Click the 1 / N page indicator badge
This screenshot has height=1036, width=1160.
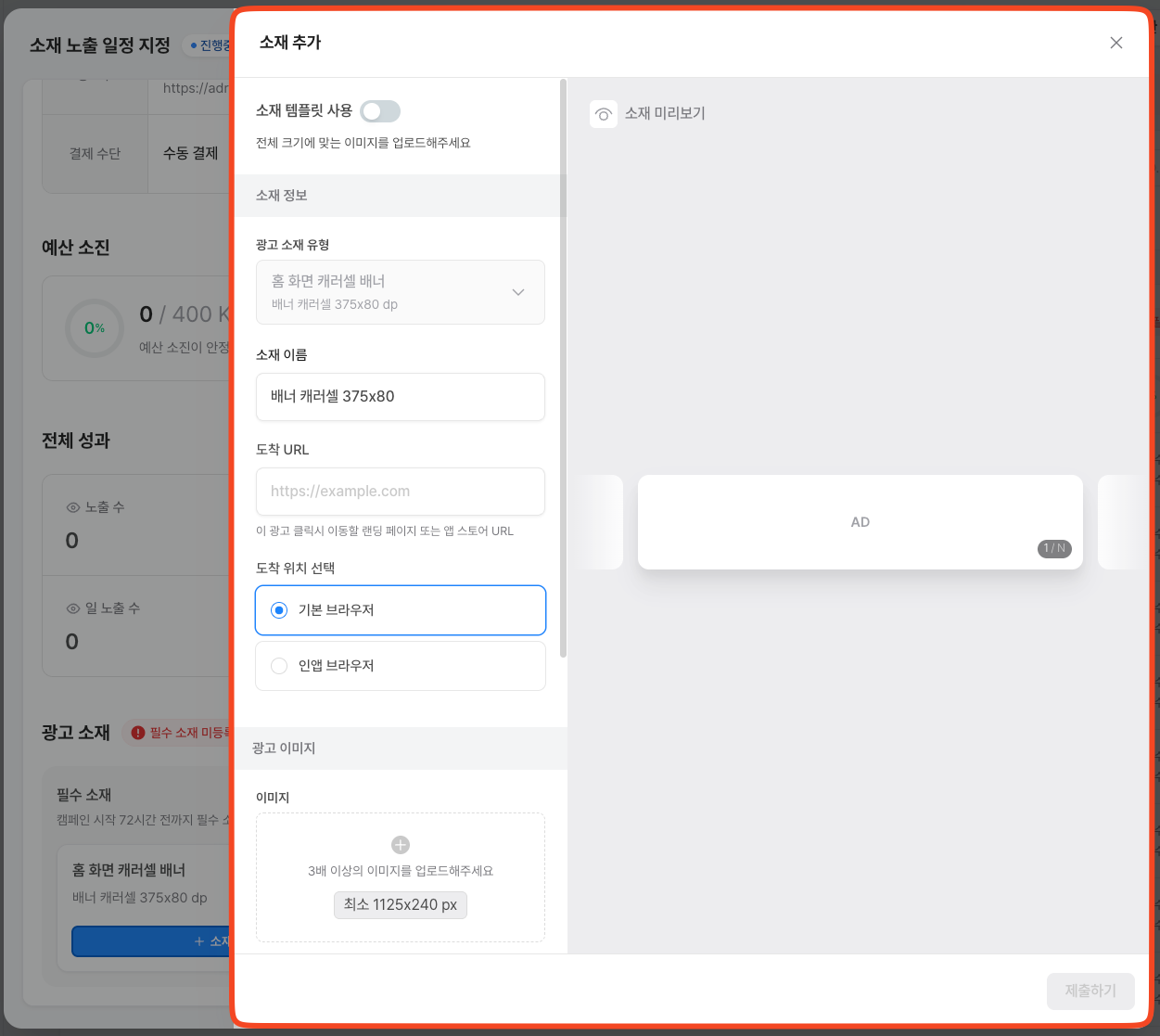point(1054,548)
